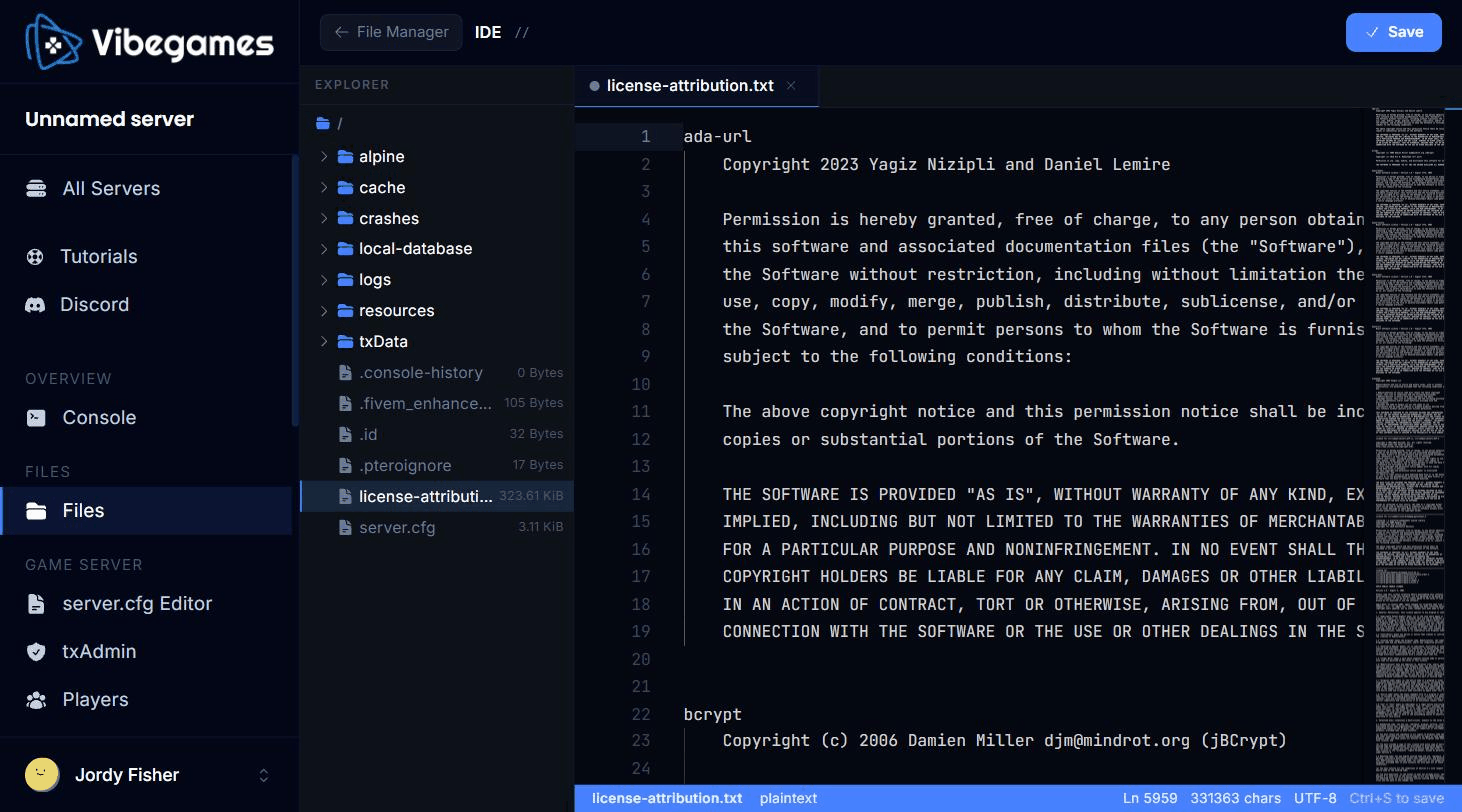Screen dimensions: 1462x812
Task: Expand the resources folder chevron
Action: pos(324,310)
